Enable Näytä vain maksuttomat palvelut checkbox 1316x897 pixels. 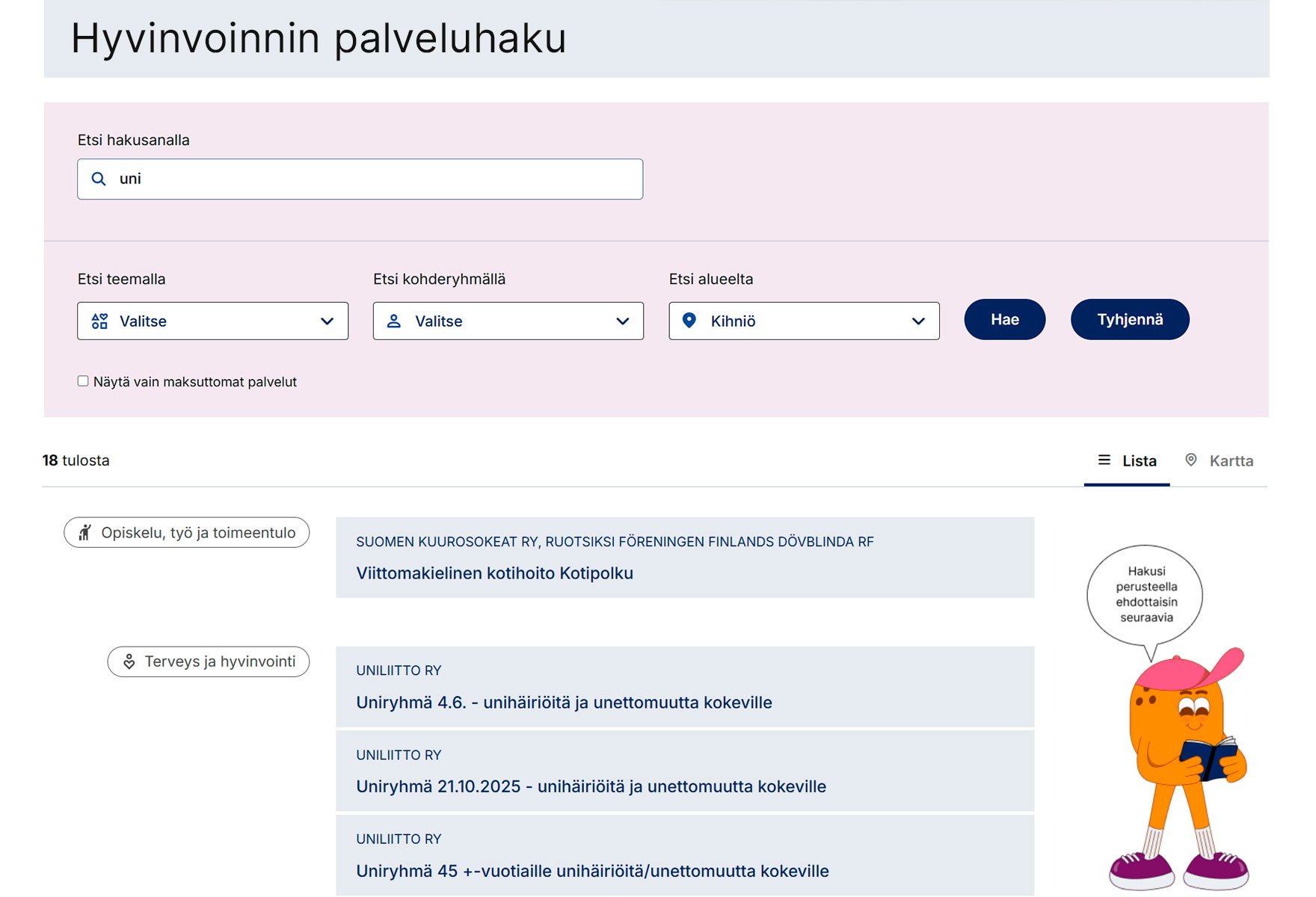pyautogui.click(x=83, y=381)
